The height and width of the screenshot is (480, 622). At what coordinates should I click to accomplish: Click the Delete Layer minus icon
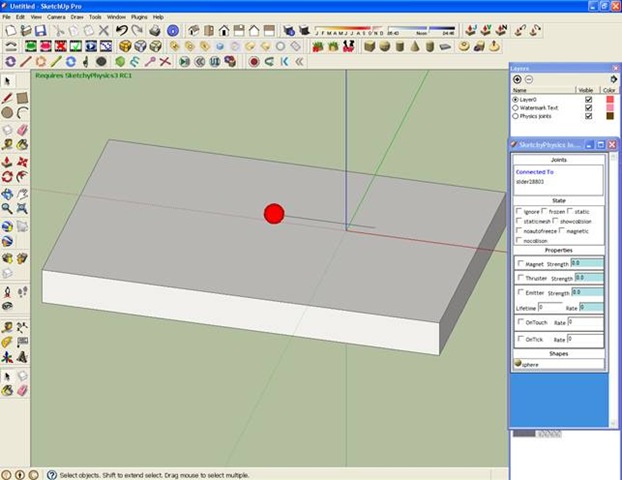point(528,79)
